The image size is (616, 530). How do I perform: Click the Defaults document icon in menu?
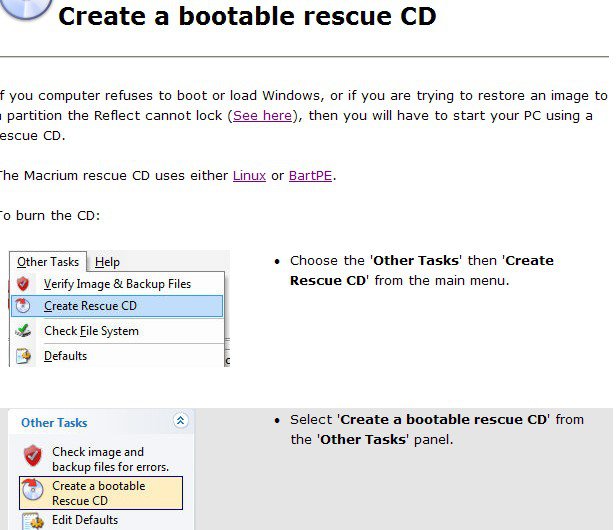[x=23, y=356]
